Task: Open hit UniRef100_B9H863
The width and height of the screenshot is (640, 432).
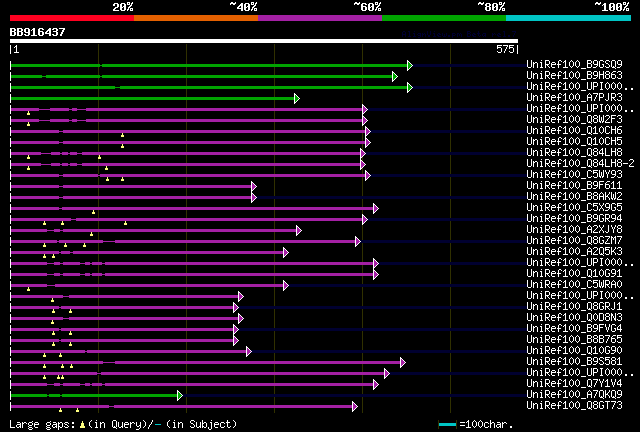Action: tap(574, 75)
